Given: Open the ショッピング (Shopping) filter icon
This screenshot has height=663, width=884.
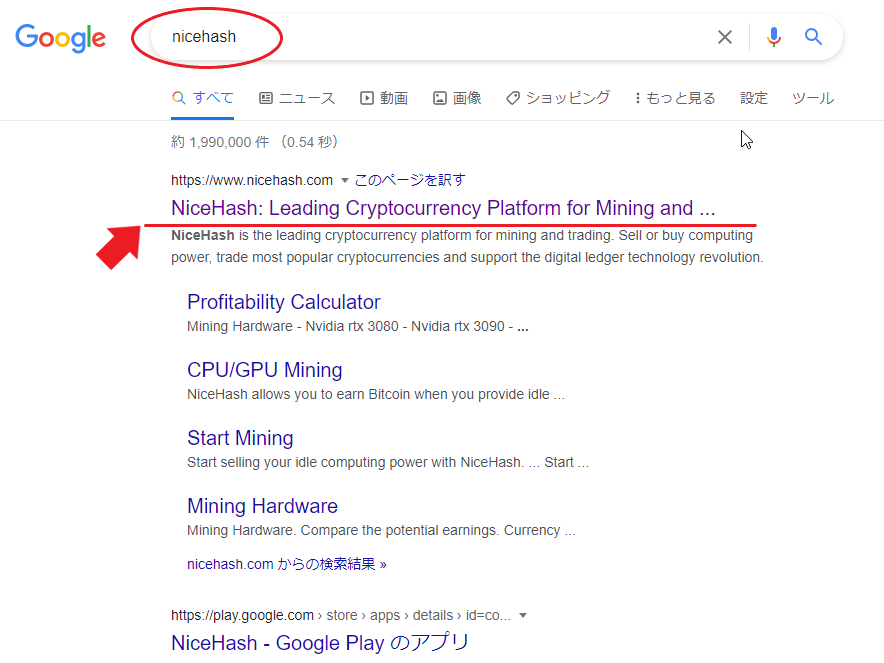Looking at the screenshot, I should pos(513,97).
